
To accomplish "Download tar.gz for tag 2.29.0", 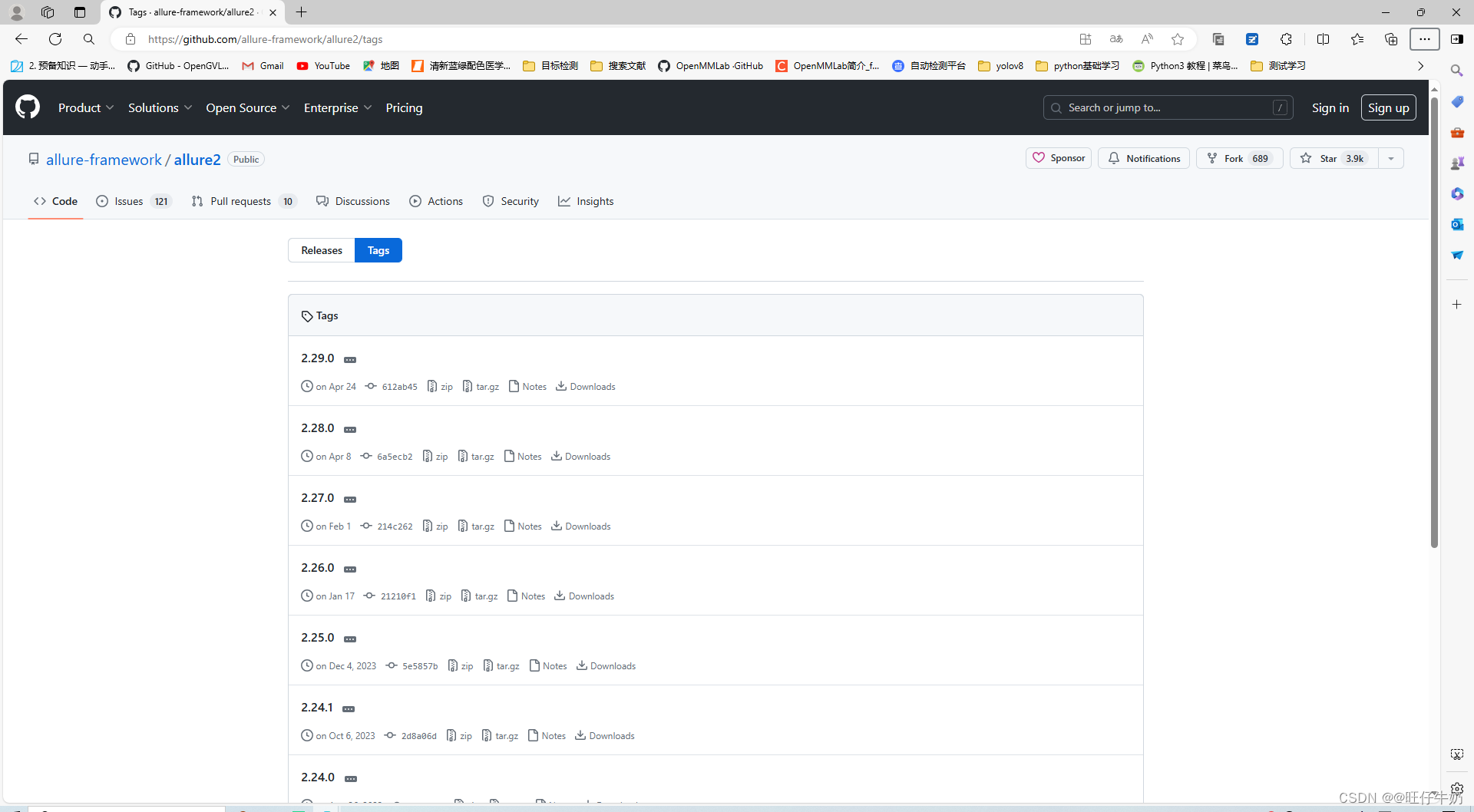I will coord(481,387).
